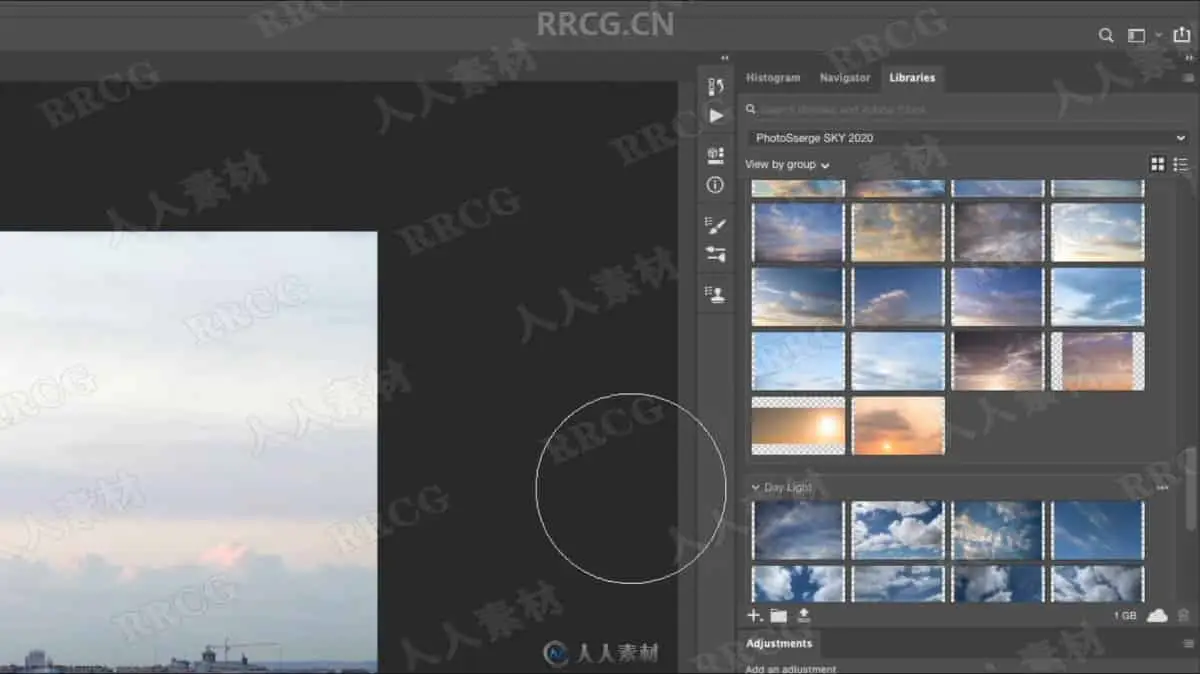Click the Libraries search field

click(x=966, y=109)
